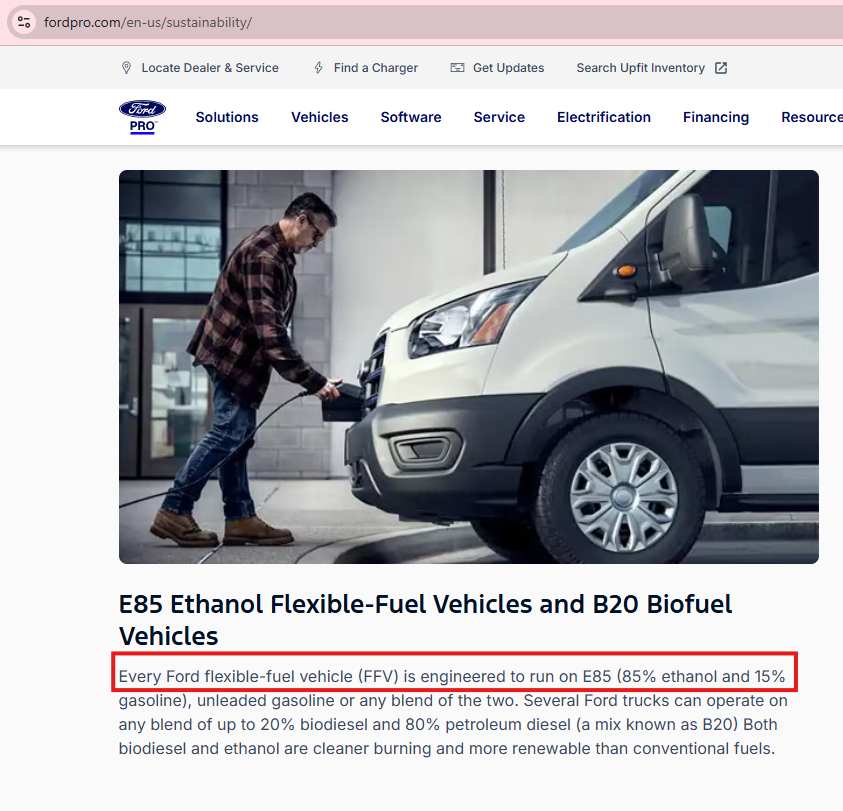Click the location pin icon by Locate Dealer
Viewport: 843px width, 811px height.
pos(126,68)
